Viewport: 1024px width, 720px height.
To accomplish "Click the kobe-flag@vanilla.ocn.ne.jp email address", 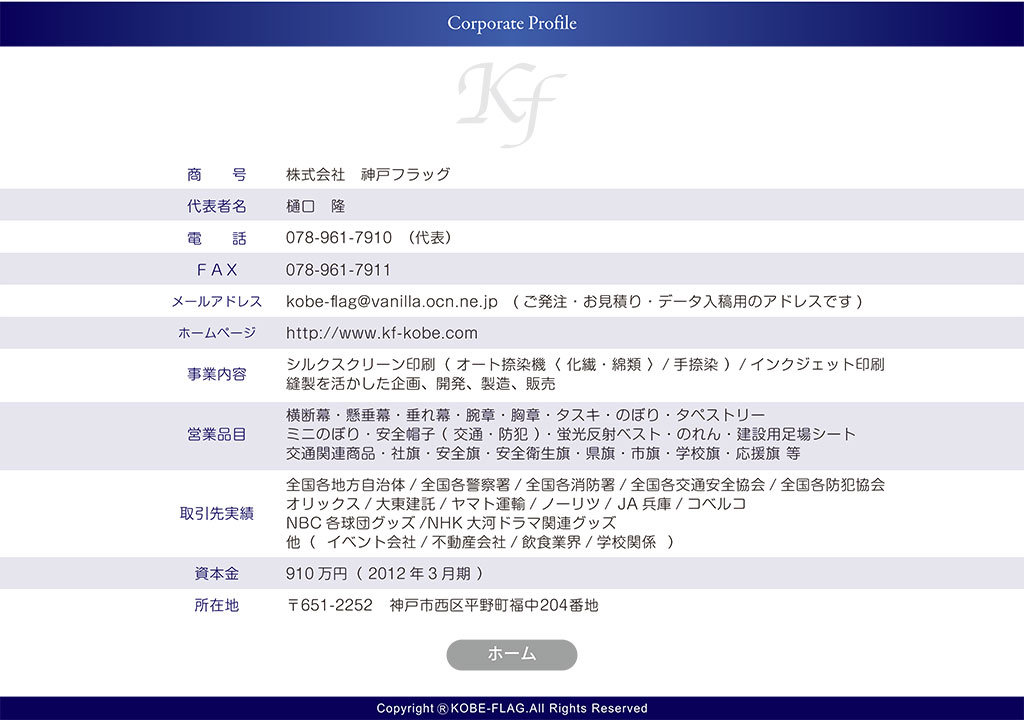I will point(391,301).
